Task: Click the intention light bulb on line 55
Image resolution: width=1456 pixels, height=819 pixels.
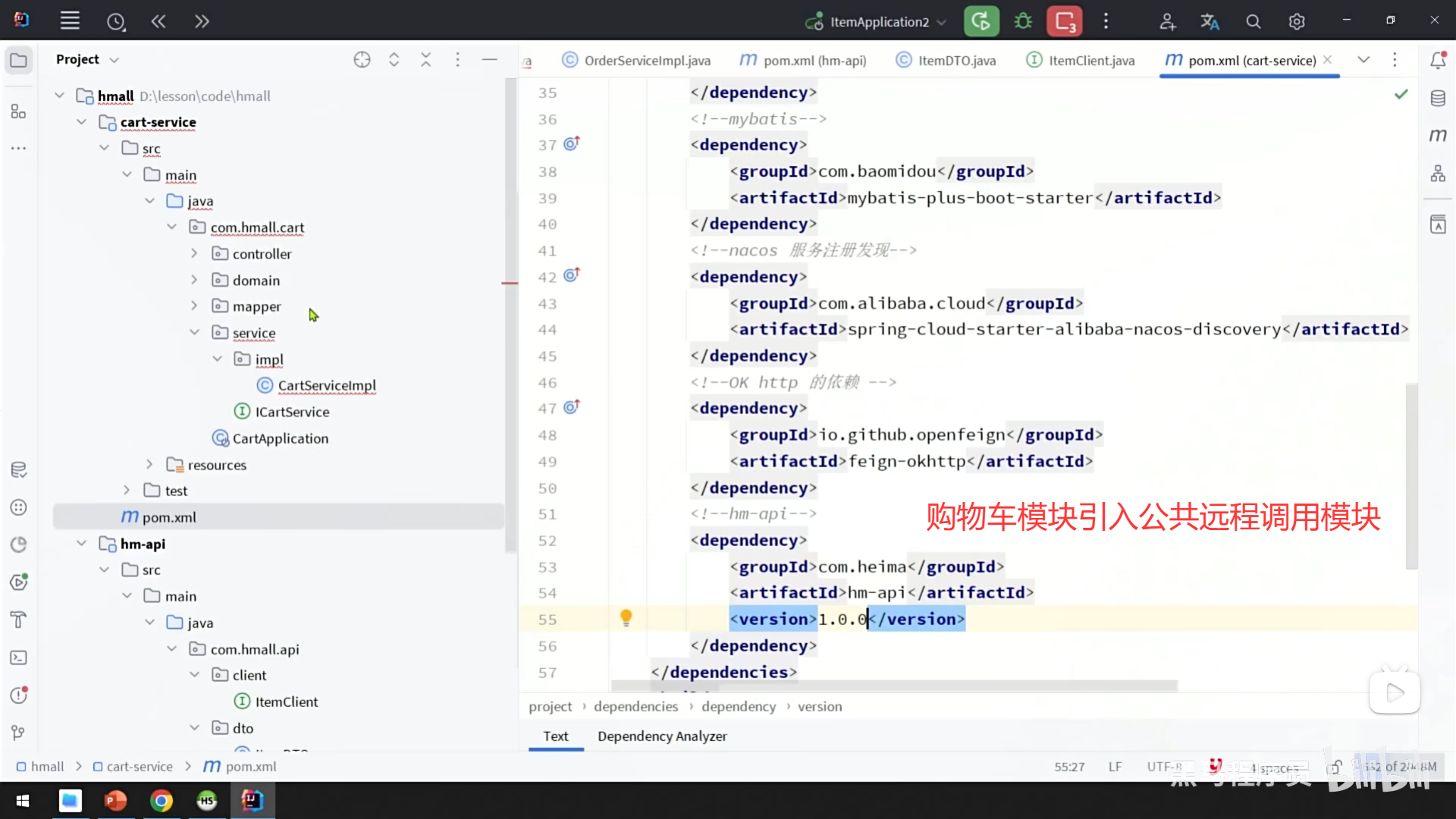Action: tap(626, 618)
